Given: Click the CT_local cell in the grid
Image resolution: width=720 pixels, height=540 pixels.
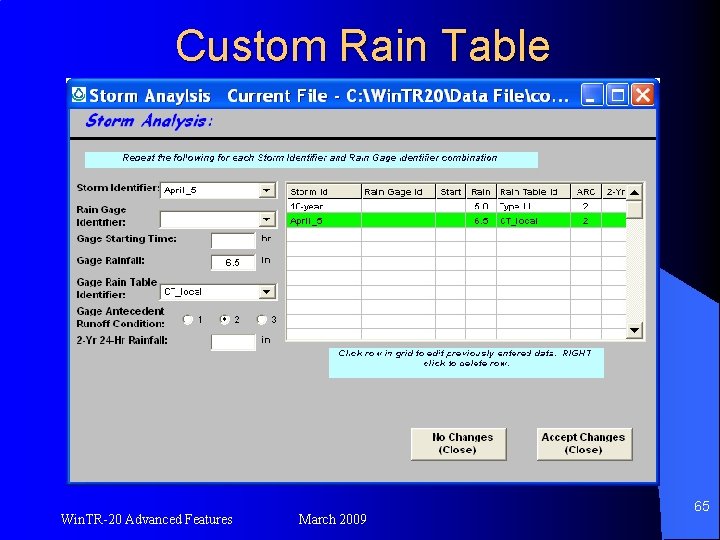Looking at the screenshot, I should 534,221.
